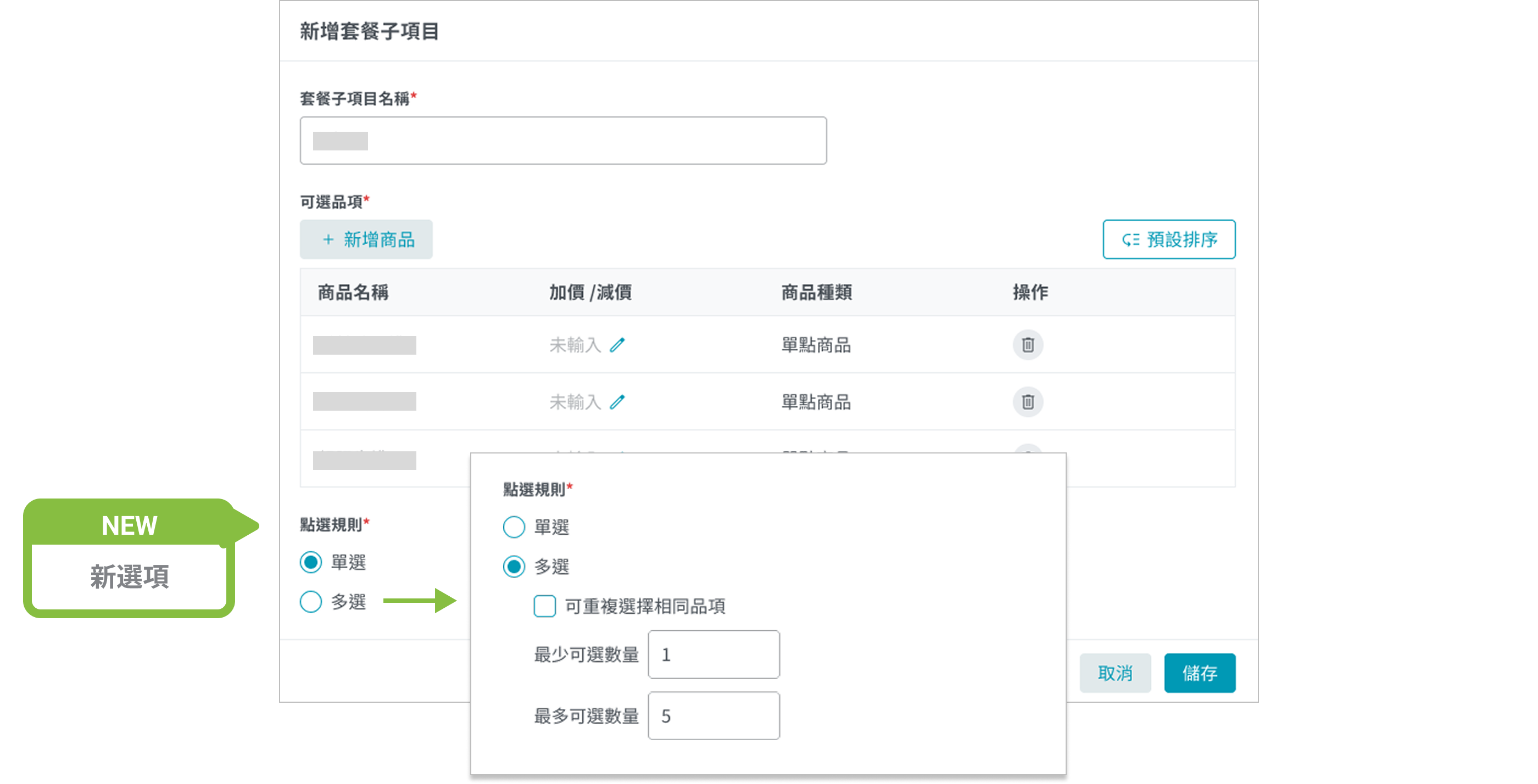The image size is (1538, 784).
Task: Enable 可重複選擇相同品項 checkbox
Action: coord(544,606)
